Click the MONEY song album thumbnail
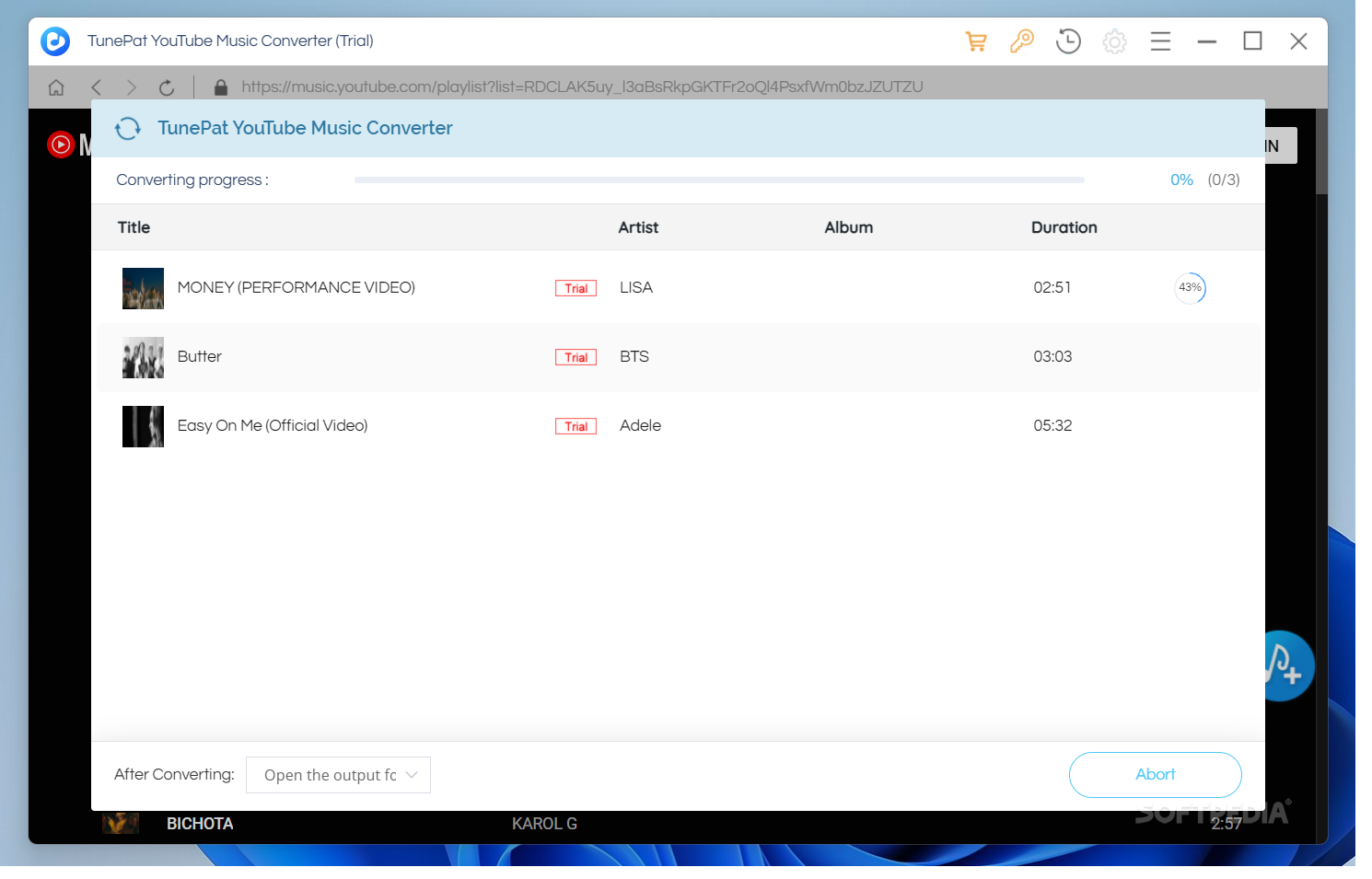The height and width of the screenshot is (879, 1372). click(143, 288)
